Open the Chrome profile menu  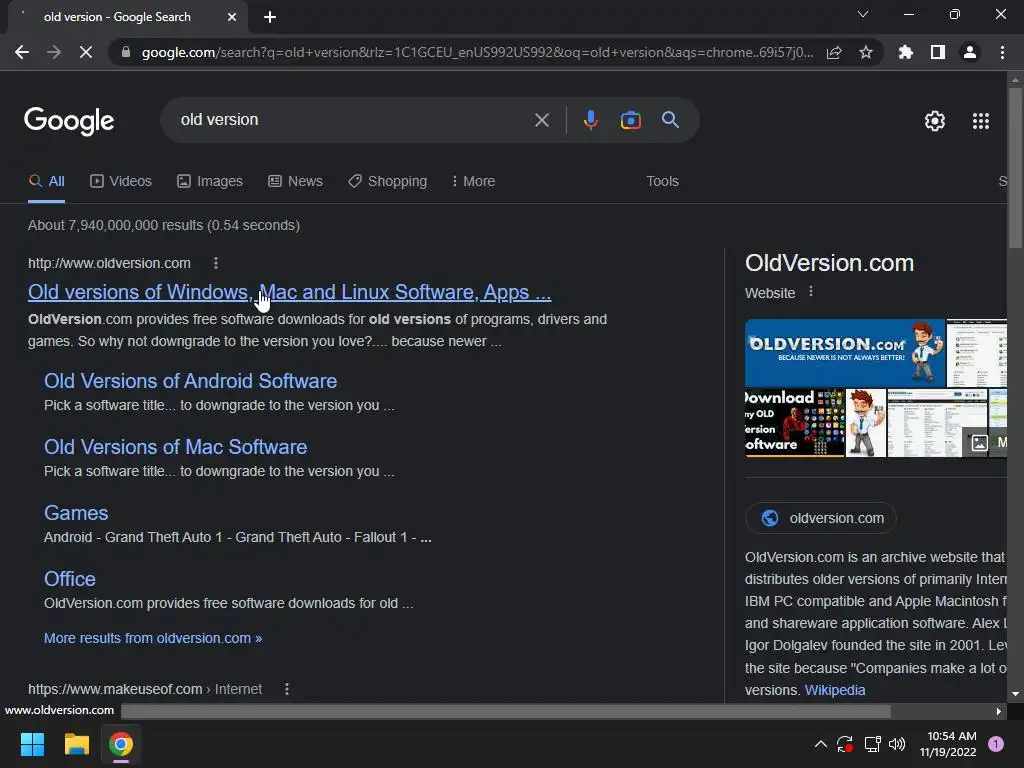coord(970,52)
